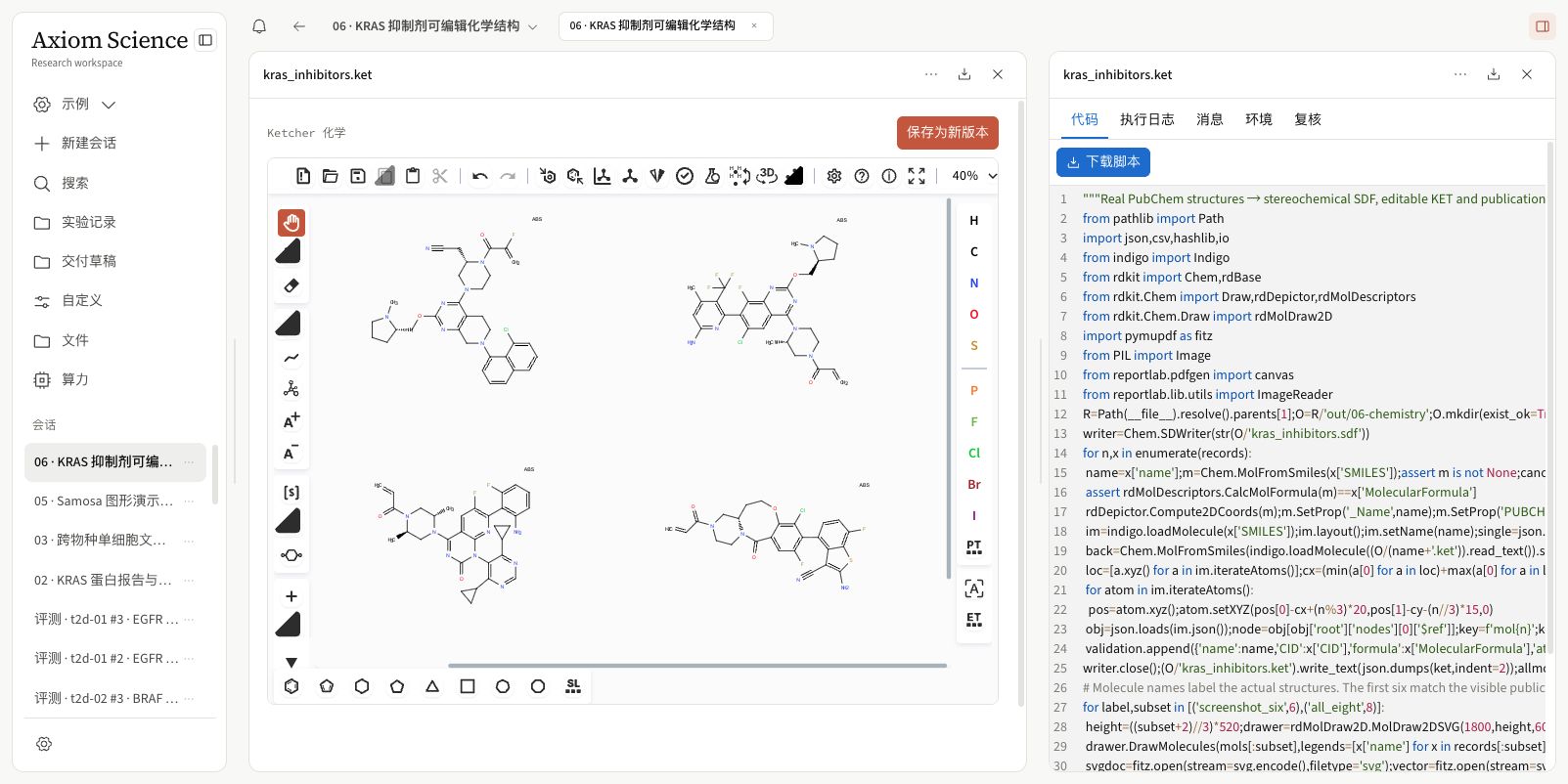Collapse the Axiom Science sidebar

(205, 40)
